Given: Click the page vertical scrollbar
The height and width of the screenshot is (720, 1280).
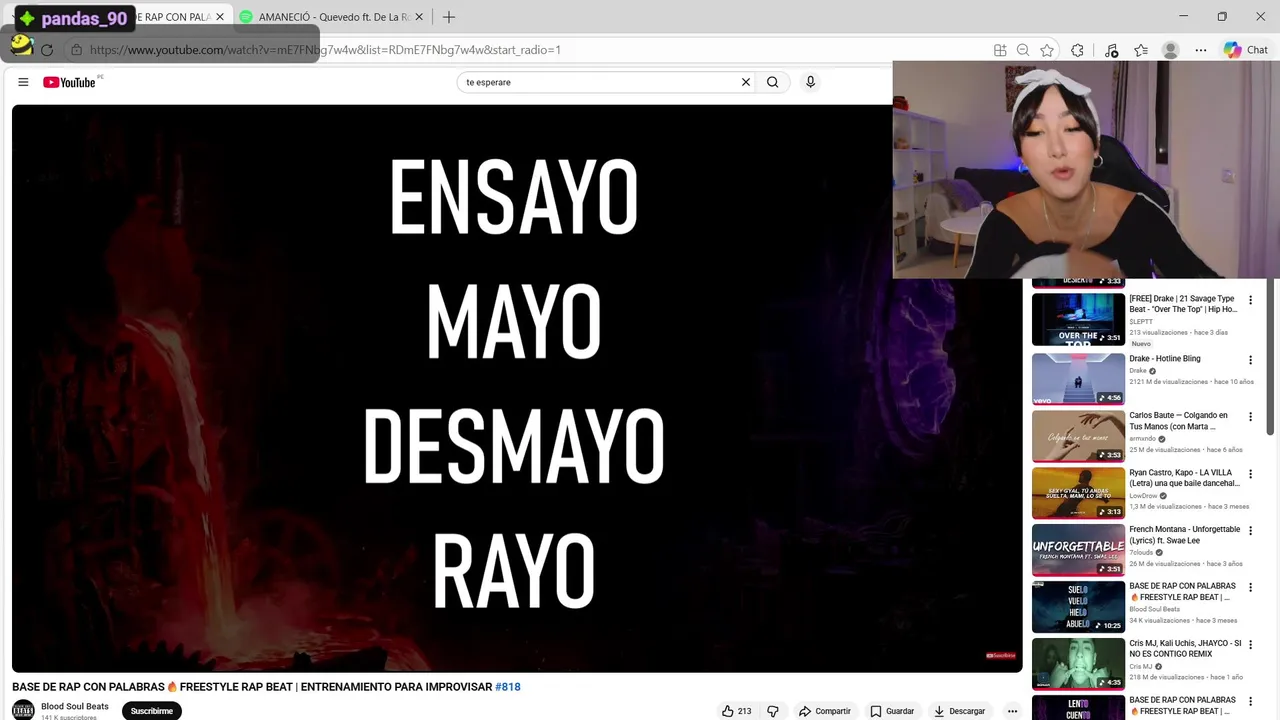Looking at the screenshot, I should (1271, 357).
